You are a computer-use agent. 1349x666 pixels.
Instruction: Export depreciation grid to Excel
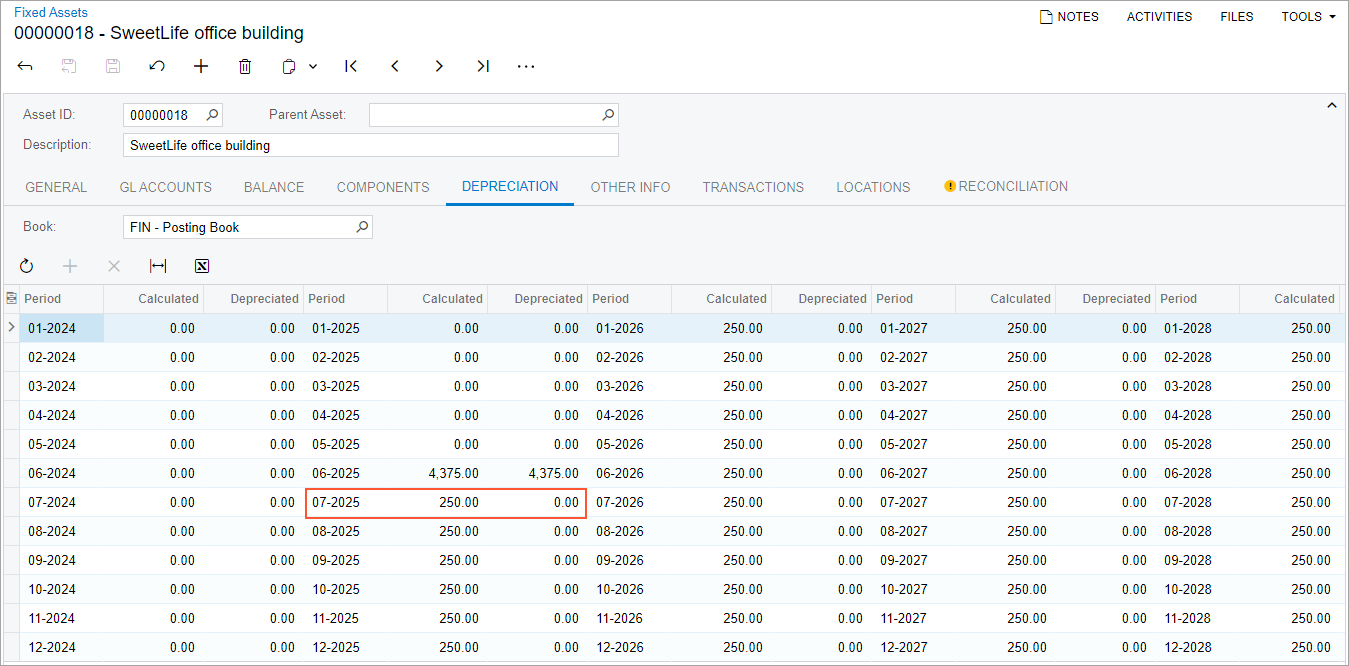click(x=202, y=266)
